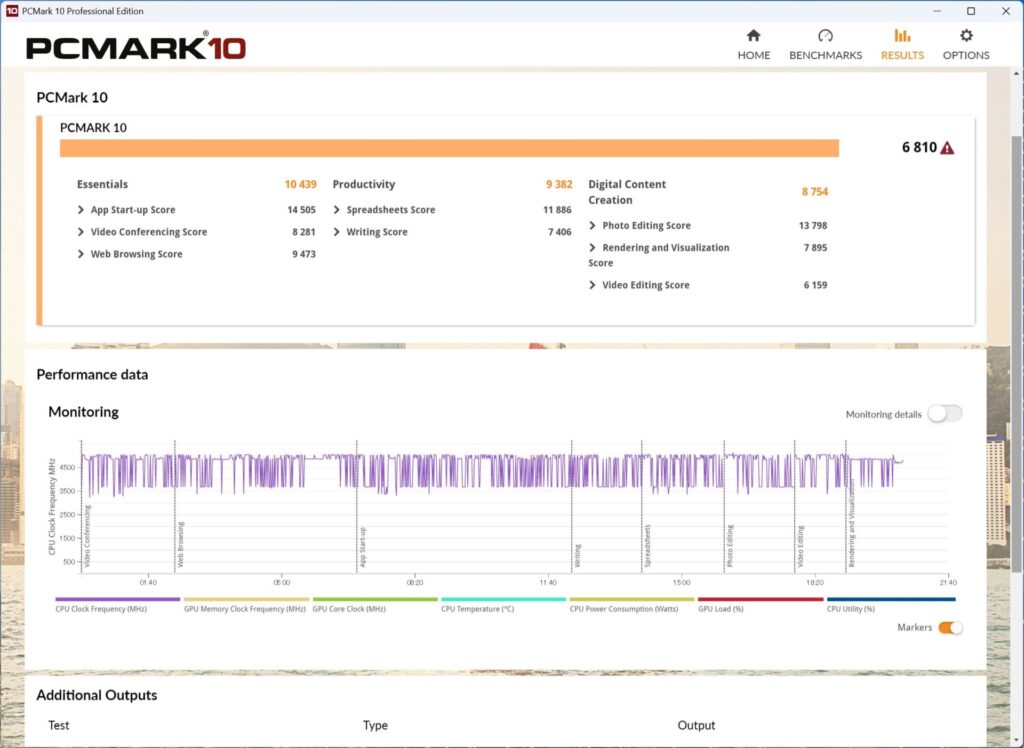Select CPU Utility legend swatch
1024x748 pixels.
[x=891, y=599]
